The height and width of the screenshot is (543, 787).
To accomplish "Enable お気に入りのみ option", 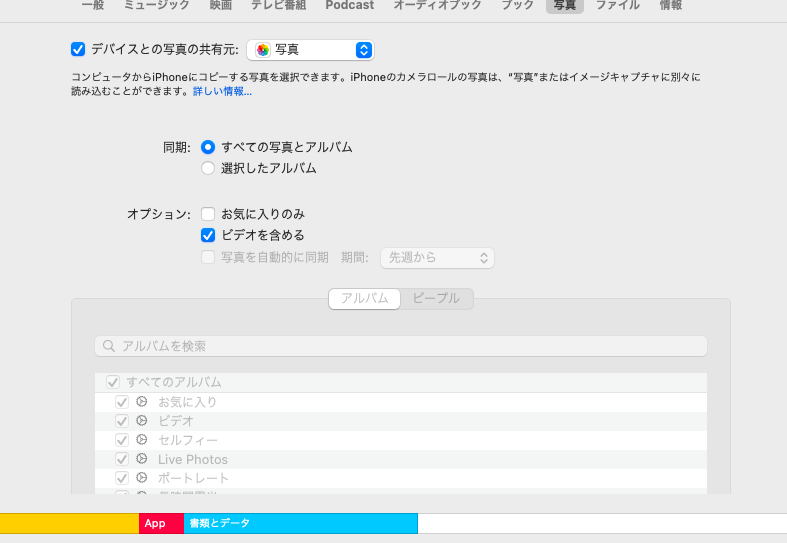I will 208,214.
